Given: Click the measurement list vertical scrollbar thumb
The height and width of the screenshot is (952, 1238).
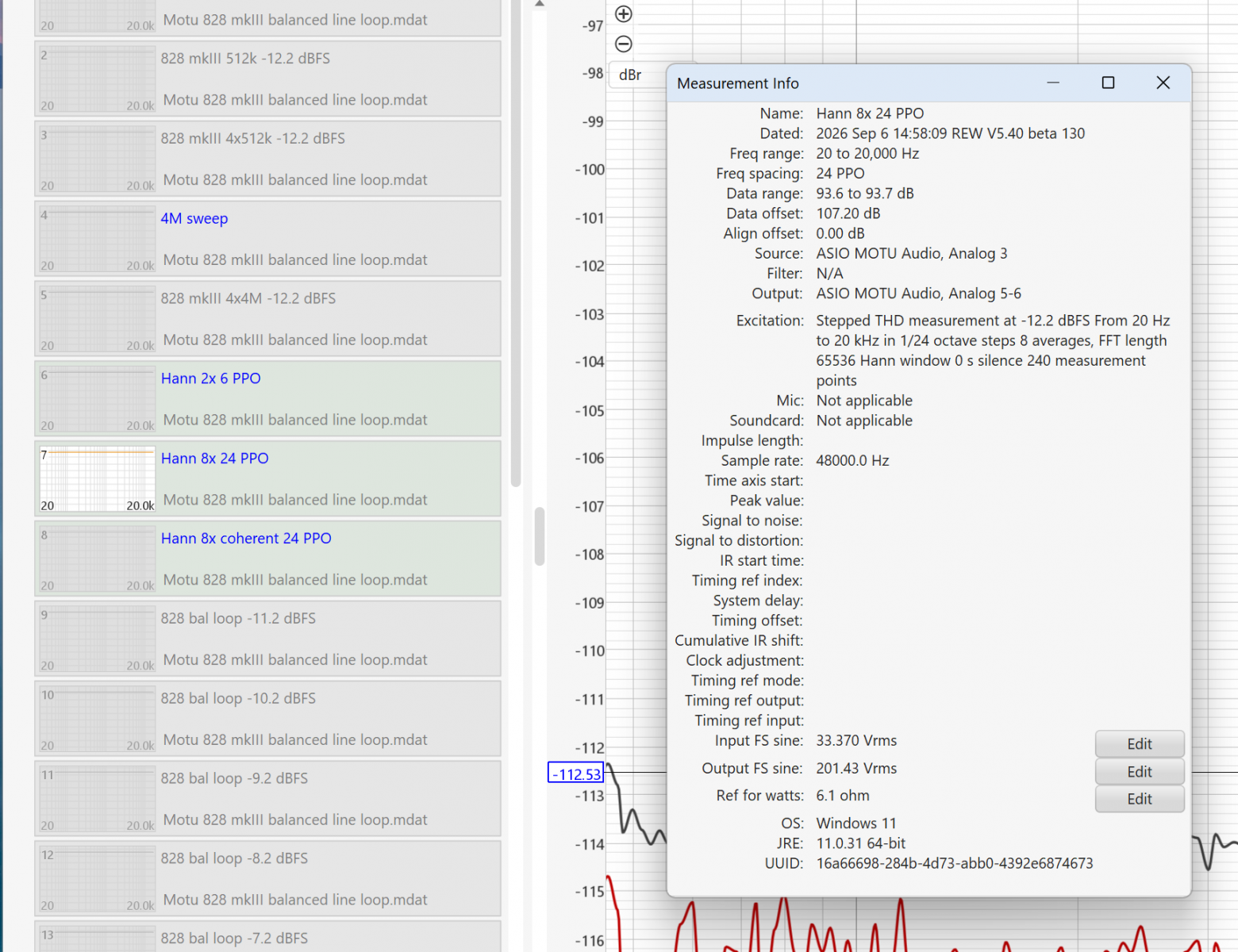Looking at the screenshot, I should click(516, 242).
